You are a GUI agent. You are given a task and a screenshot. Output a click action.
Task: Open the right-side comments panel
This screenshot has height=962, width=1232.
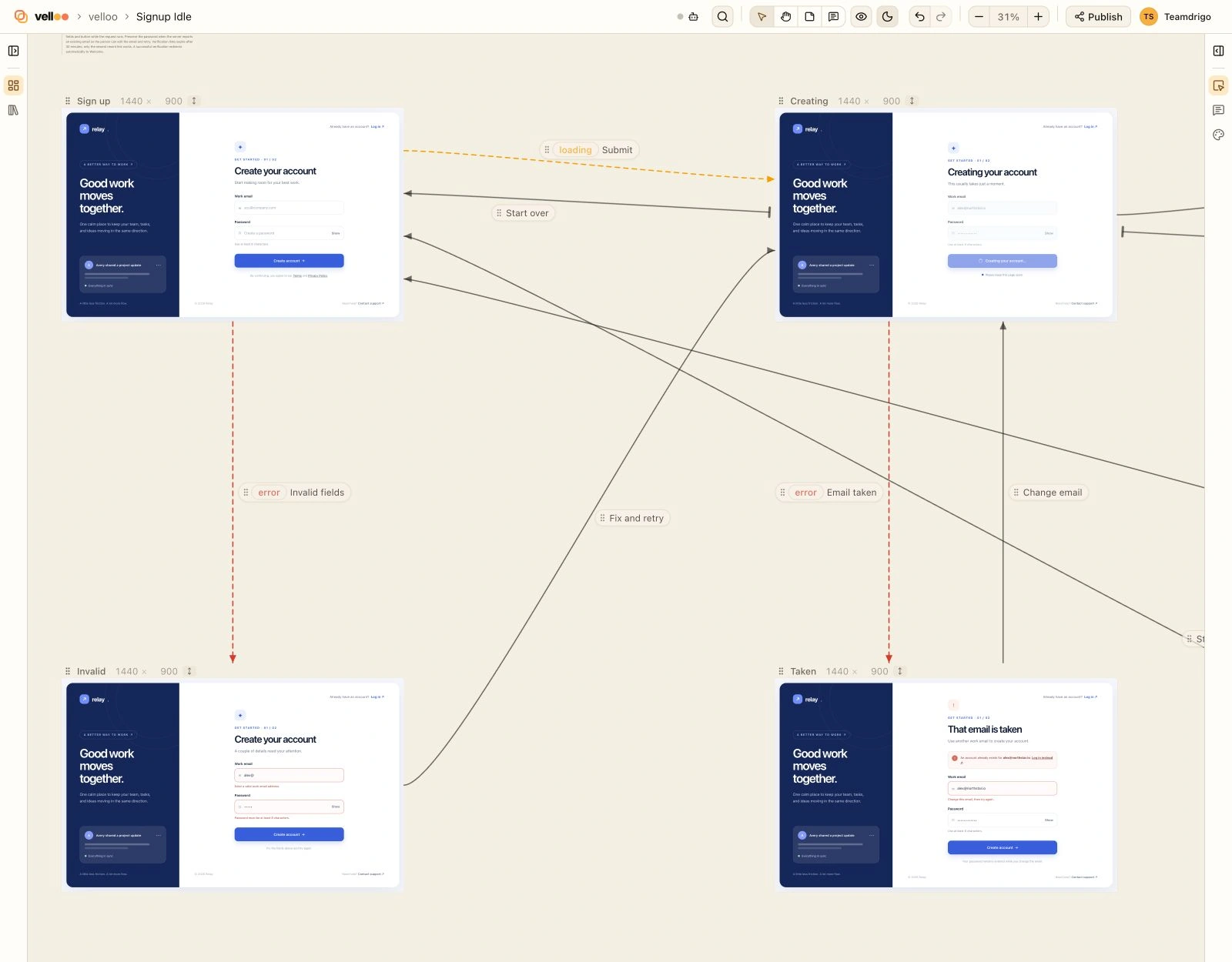[x=1218, y=110]
